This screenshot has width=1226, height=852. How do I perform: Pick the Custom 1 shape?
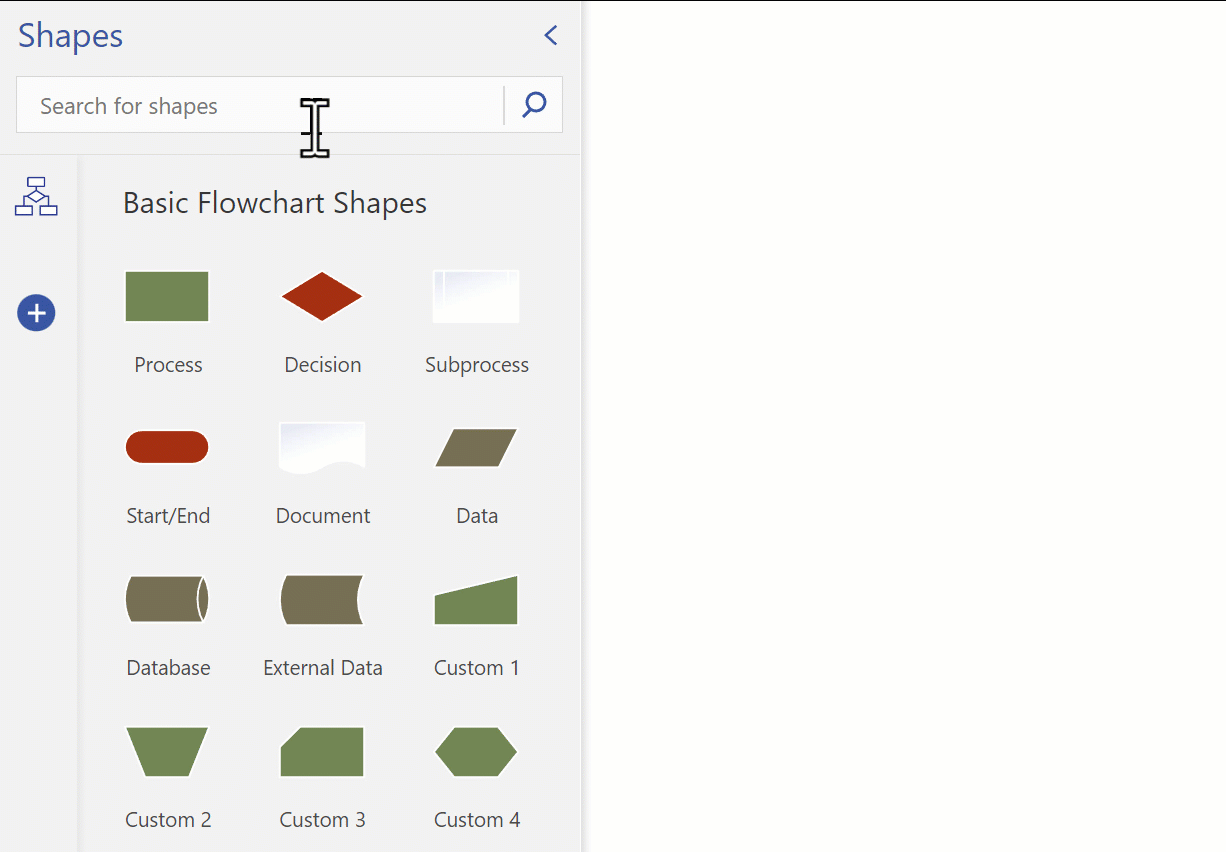click(476, 599)
